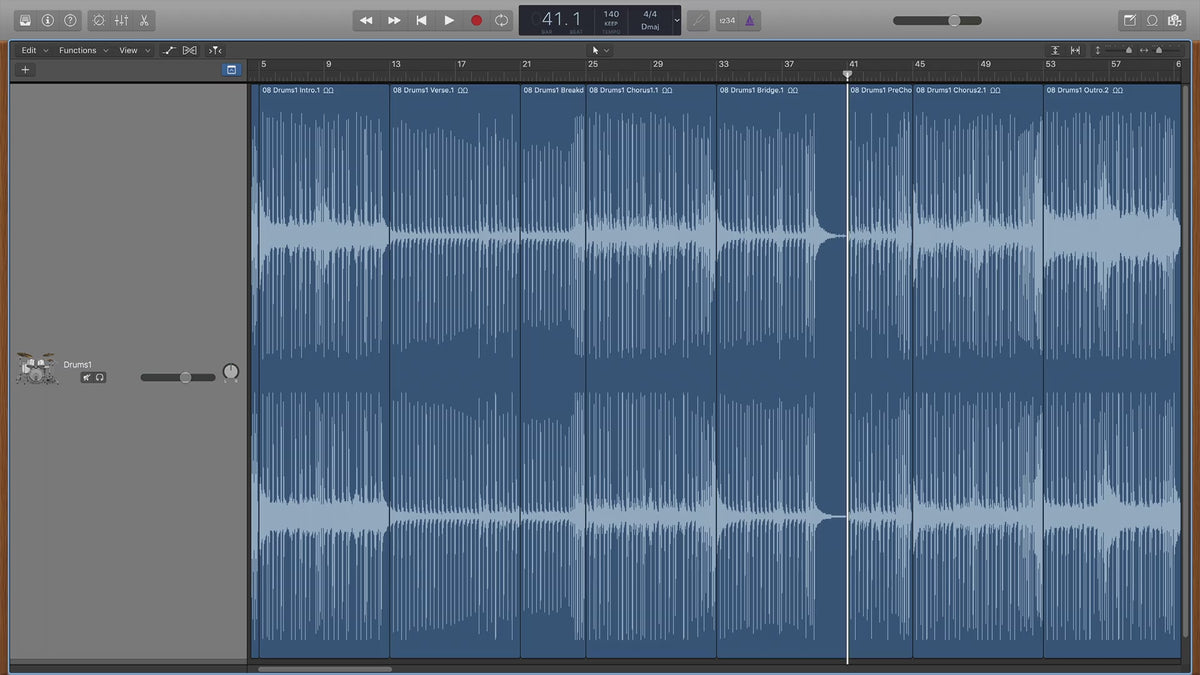Open the Loop Browser
Image resolution: width=1200 pixels, height=675 pixels.
click(1152, 20)
